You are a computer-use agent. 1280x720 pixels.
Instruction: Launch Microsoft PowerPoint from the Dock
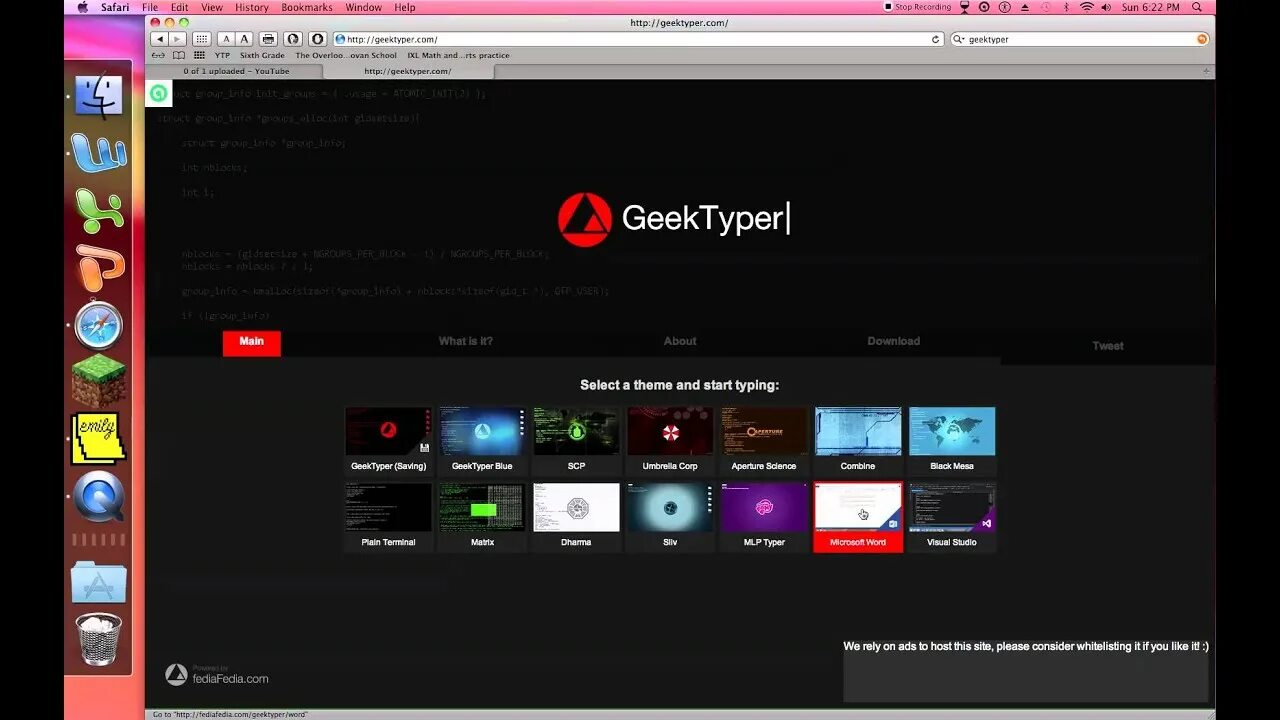[x=98, y=267]
